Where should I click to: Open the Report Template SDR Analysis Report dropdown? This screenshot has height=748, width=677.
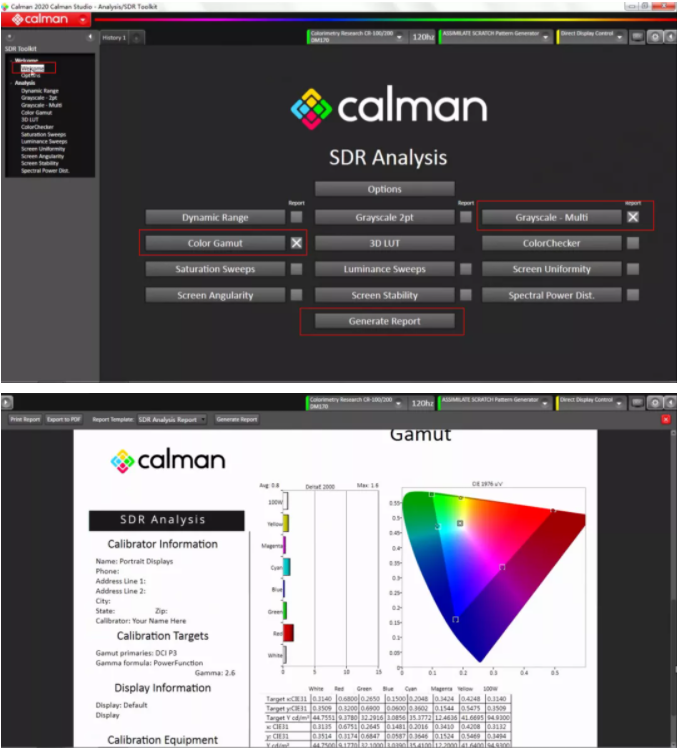tap(172, 419)
